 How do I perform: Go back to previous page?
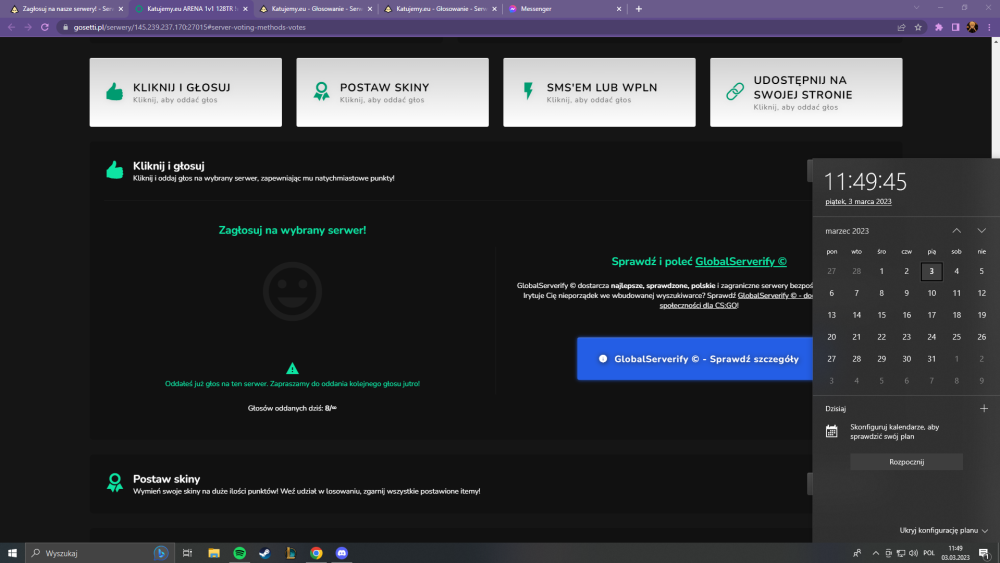(11, 27)
